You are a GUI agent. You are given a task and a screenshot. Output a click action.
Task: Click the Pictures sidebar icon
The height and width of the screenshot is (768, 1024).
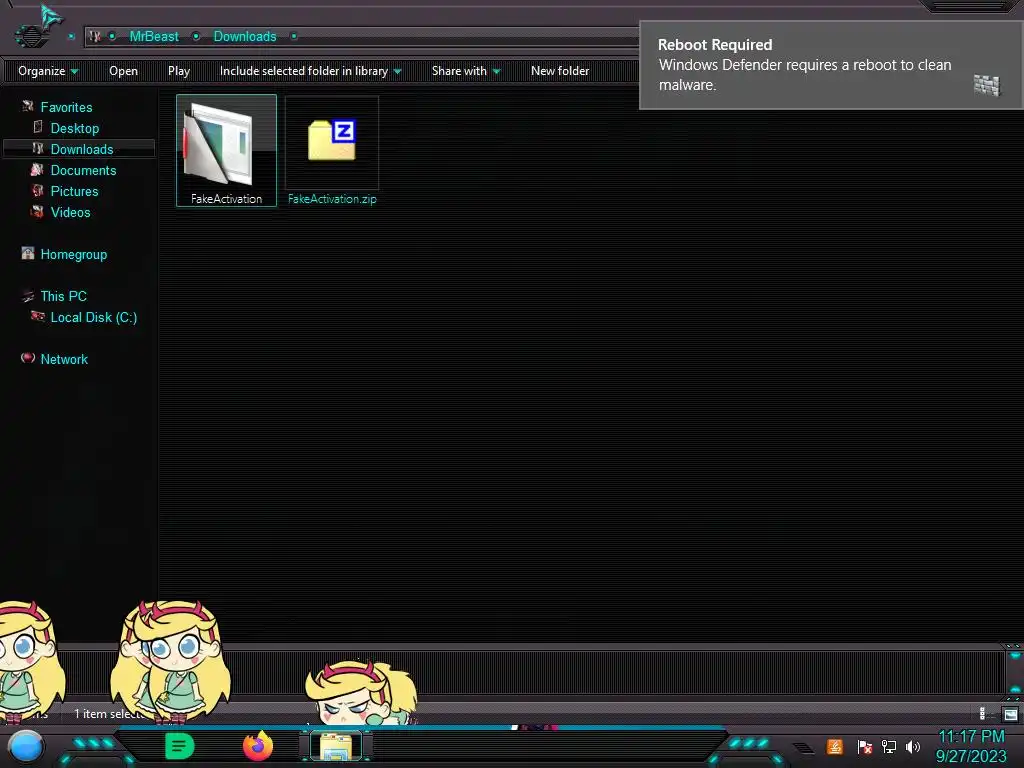pyautogui.click(x=38, y=190)
